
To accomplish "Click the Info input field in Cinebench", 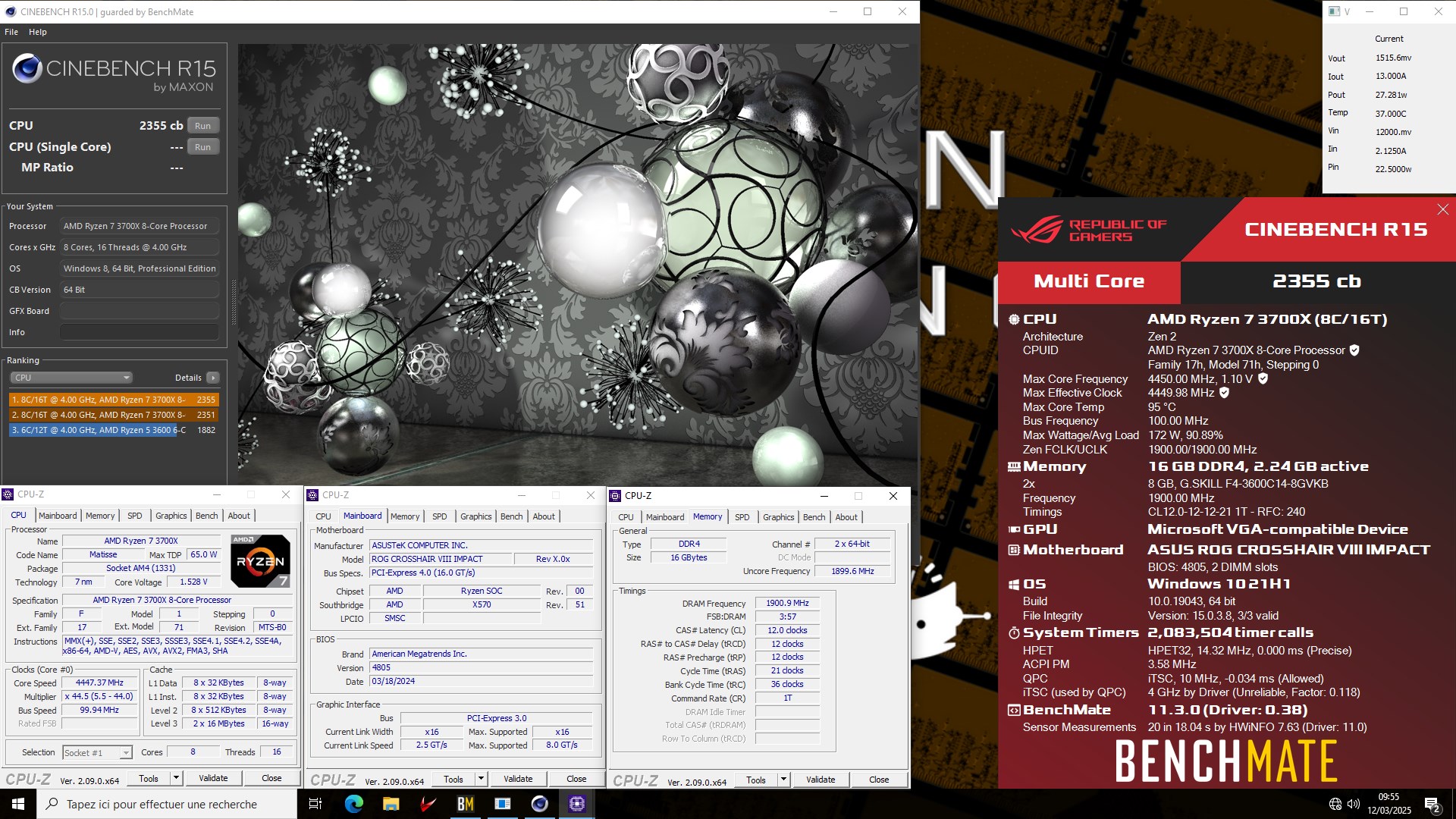I will tap(140, 332).
